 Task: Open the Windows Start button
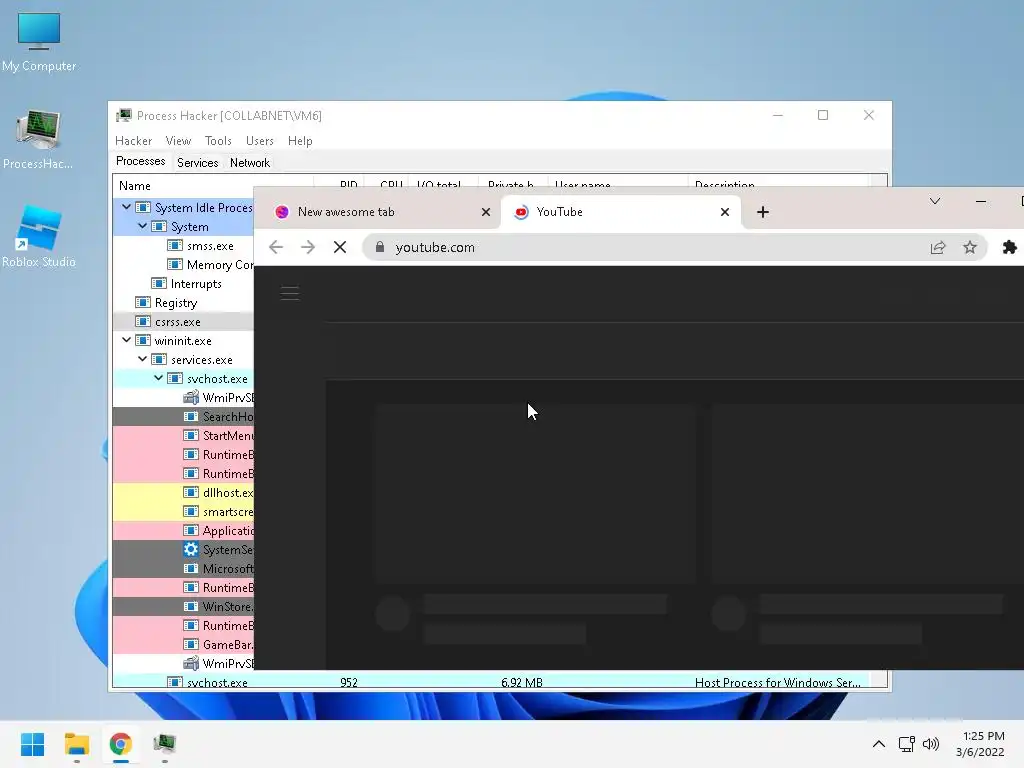32,744
